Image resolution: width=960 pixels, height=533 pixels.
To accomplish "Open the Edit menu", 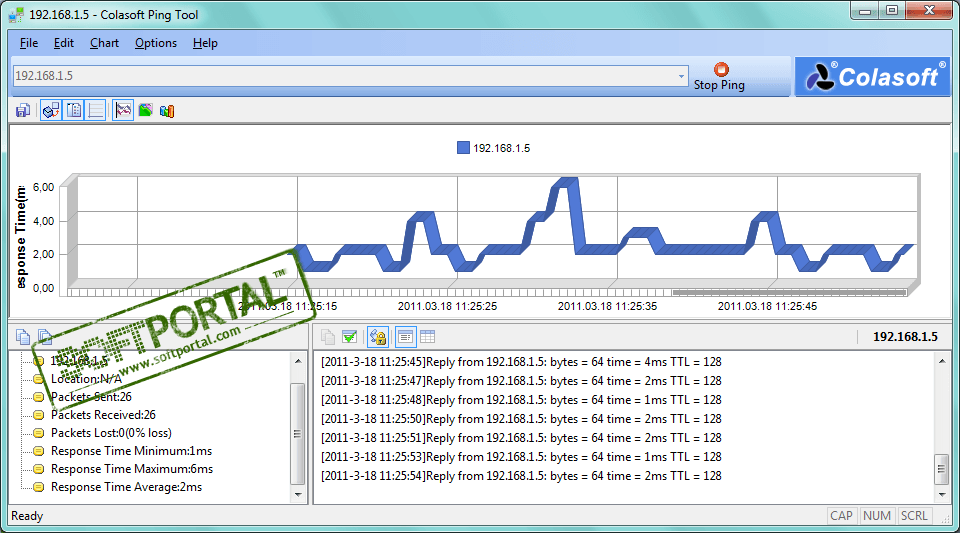I will click(64, 43).
